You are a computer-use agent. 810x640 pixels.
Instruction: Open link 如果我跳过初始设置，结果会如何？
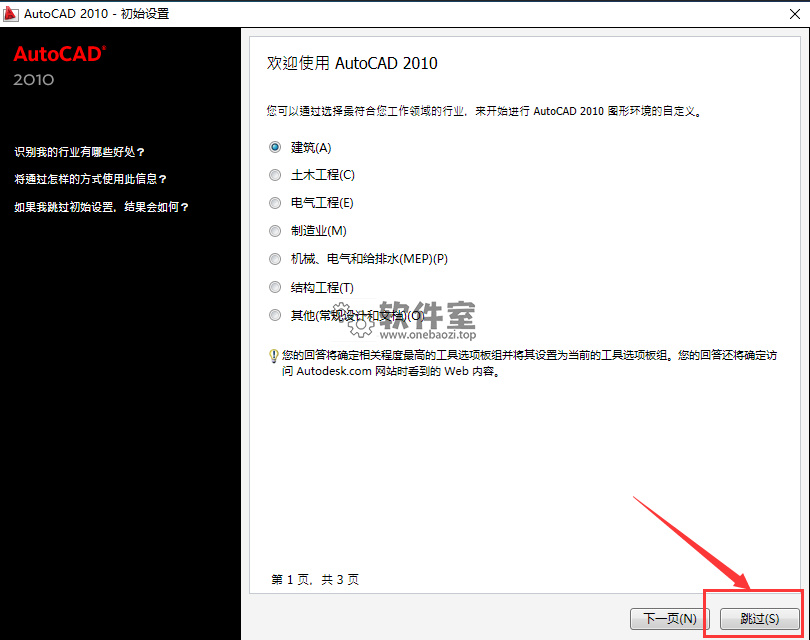[x=101, y=207]
